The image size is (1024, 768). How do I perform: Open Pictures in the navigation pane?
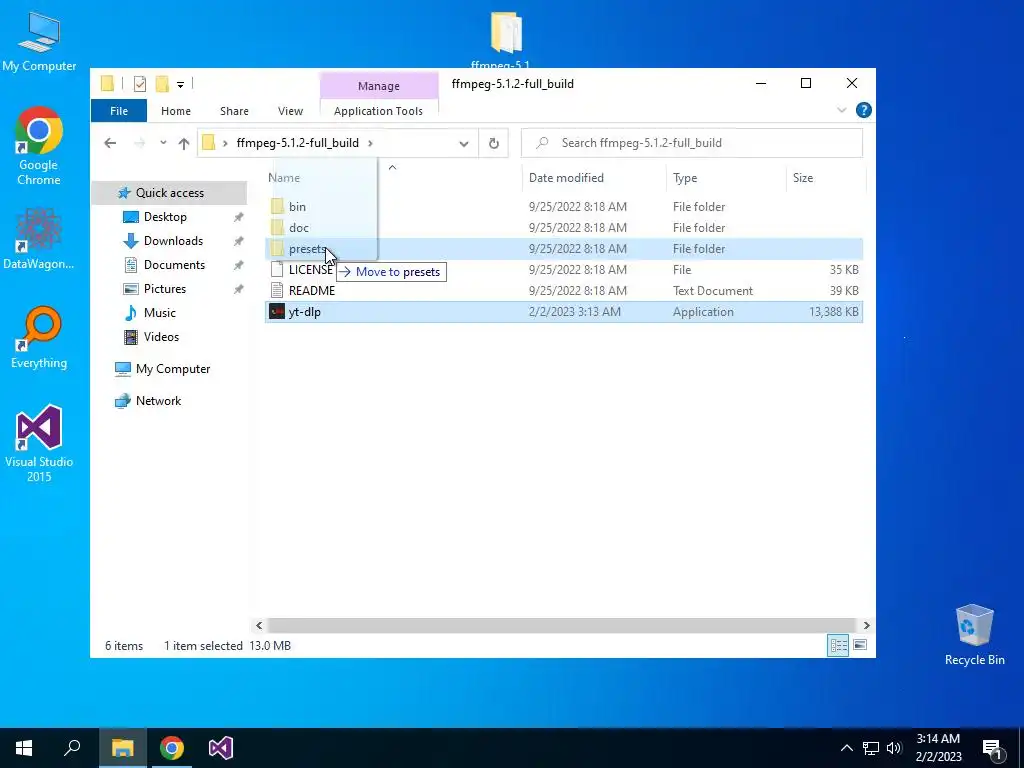point(165,289)
